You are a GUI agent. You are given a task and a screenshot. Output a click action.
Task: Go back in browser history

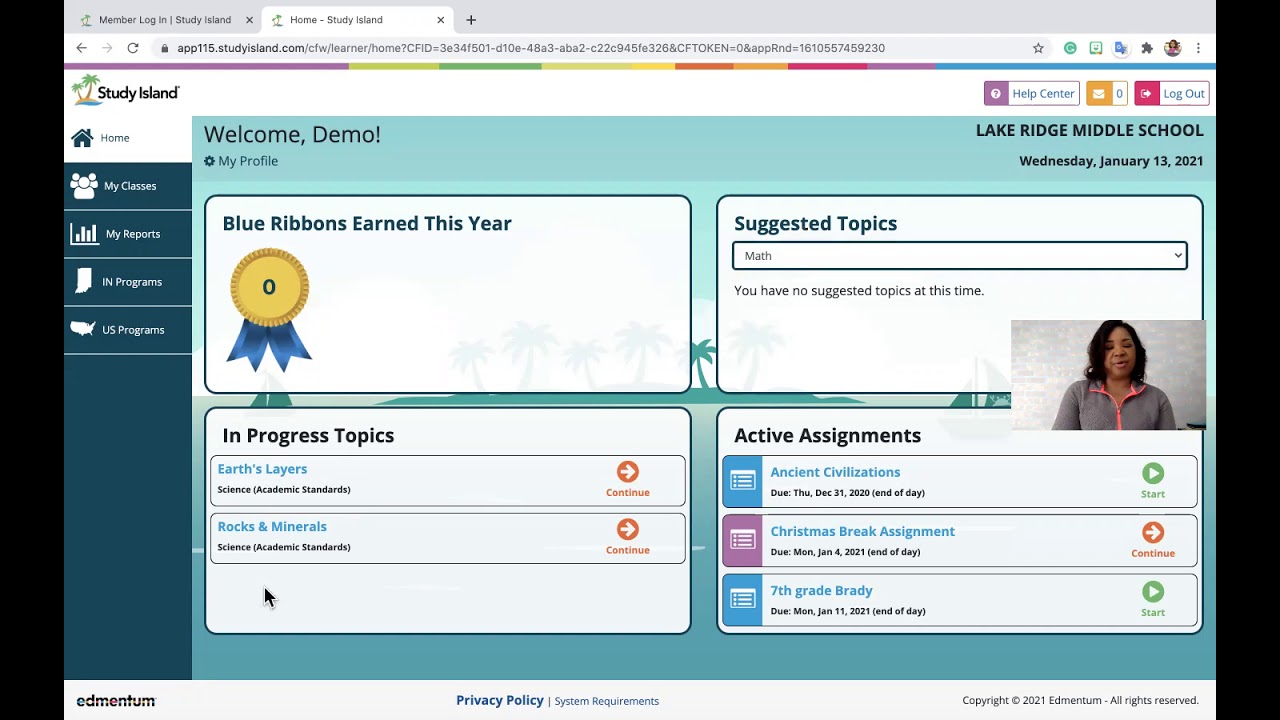(82, 48)
